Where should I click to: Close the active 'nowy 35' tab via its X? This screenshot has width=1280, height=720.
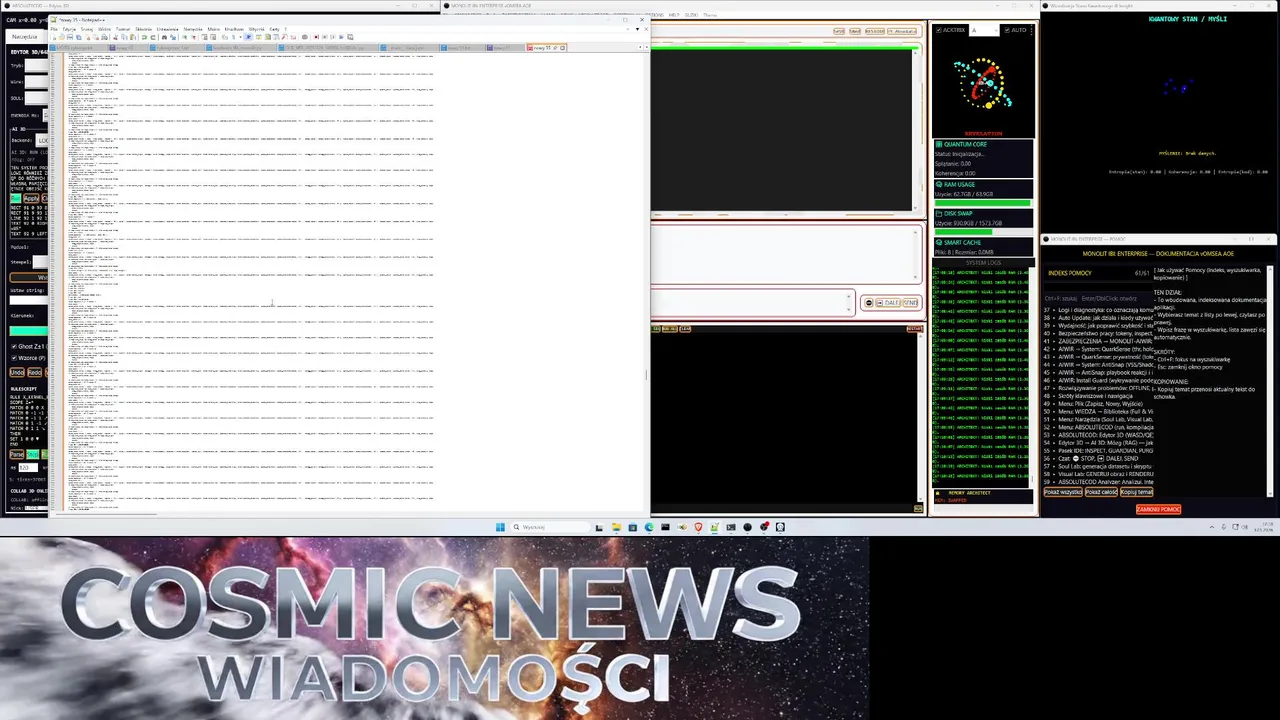coord(563,47)
